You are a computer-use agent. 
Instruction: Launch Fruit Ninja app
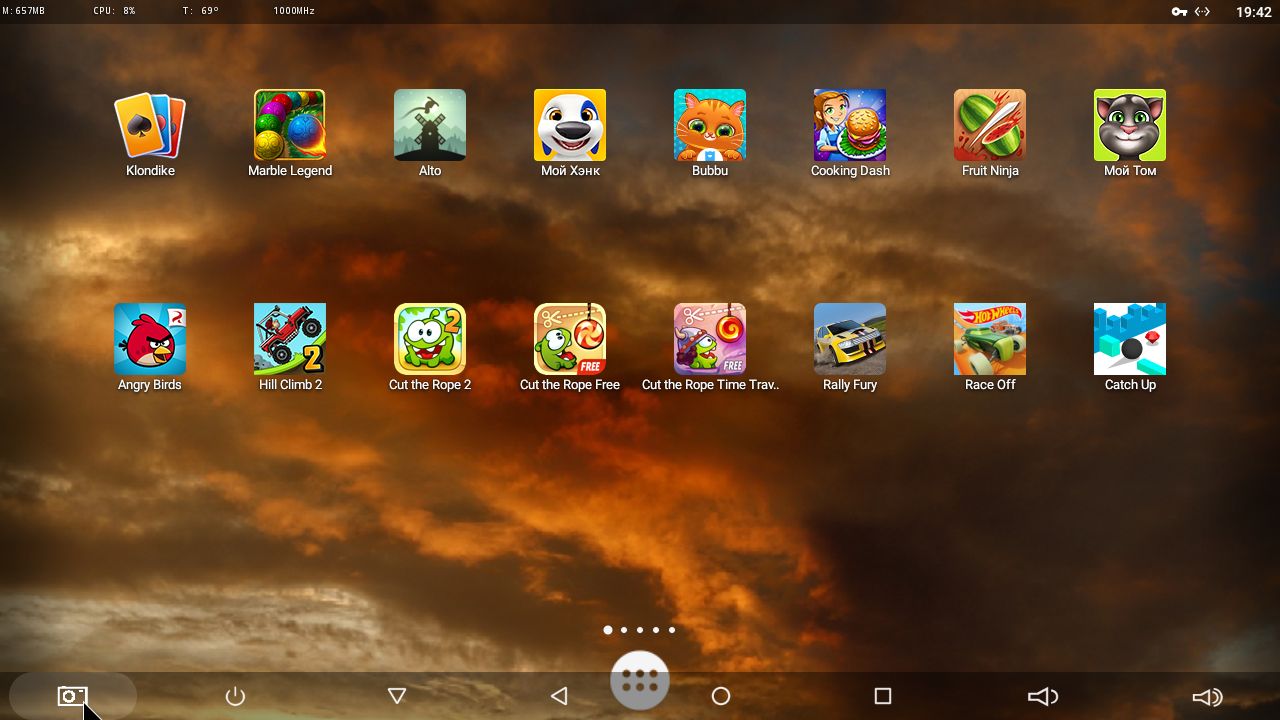(990, 125)
